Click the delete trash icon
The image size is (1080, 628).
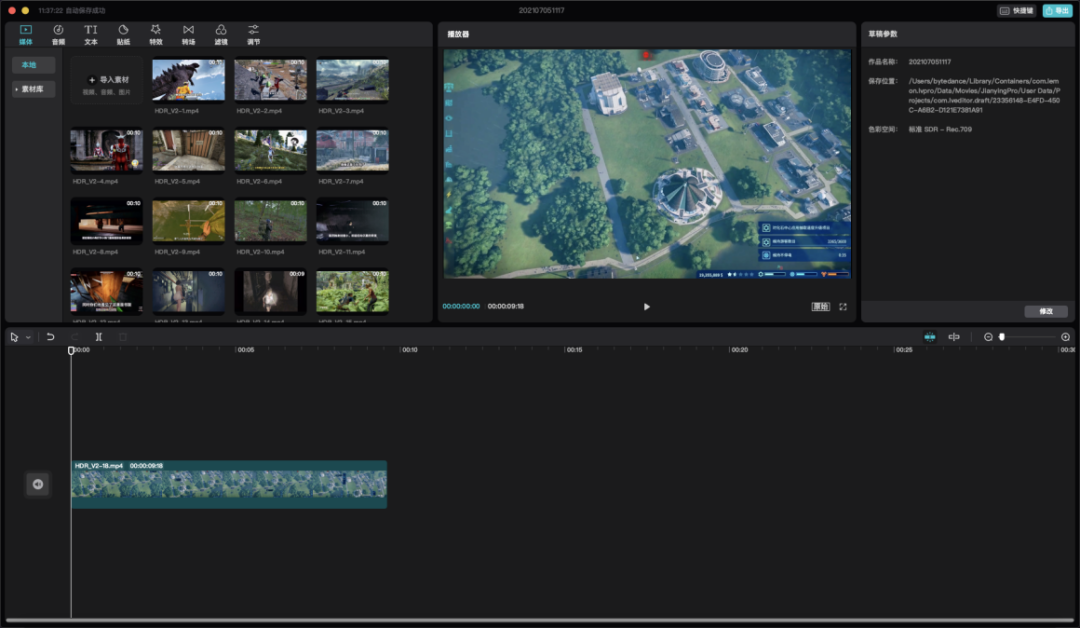[123, 337]
